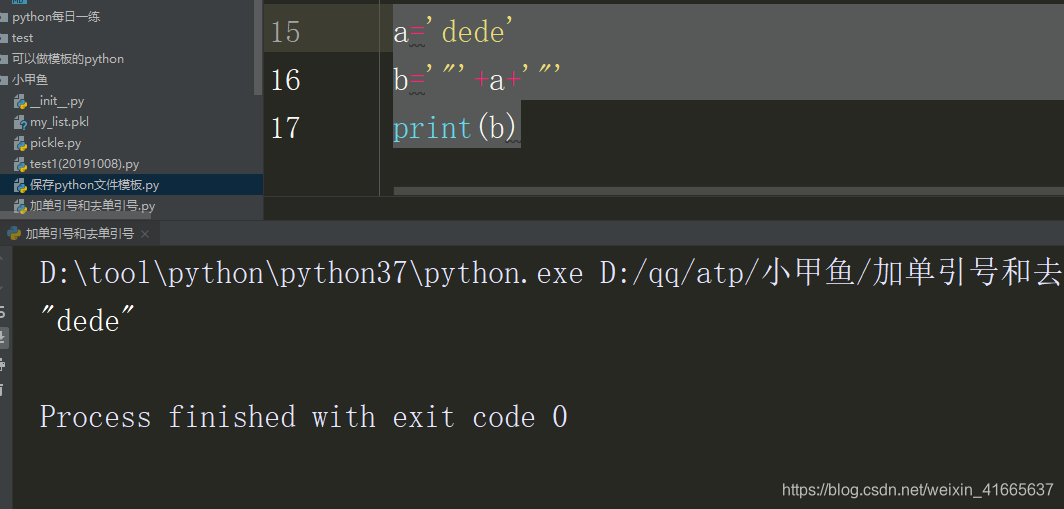Close the 加单引号和去单引号 run tab
This screenshot has height=509, width=1064.
pos(145,234)
